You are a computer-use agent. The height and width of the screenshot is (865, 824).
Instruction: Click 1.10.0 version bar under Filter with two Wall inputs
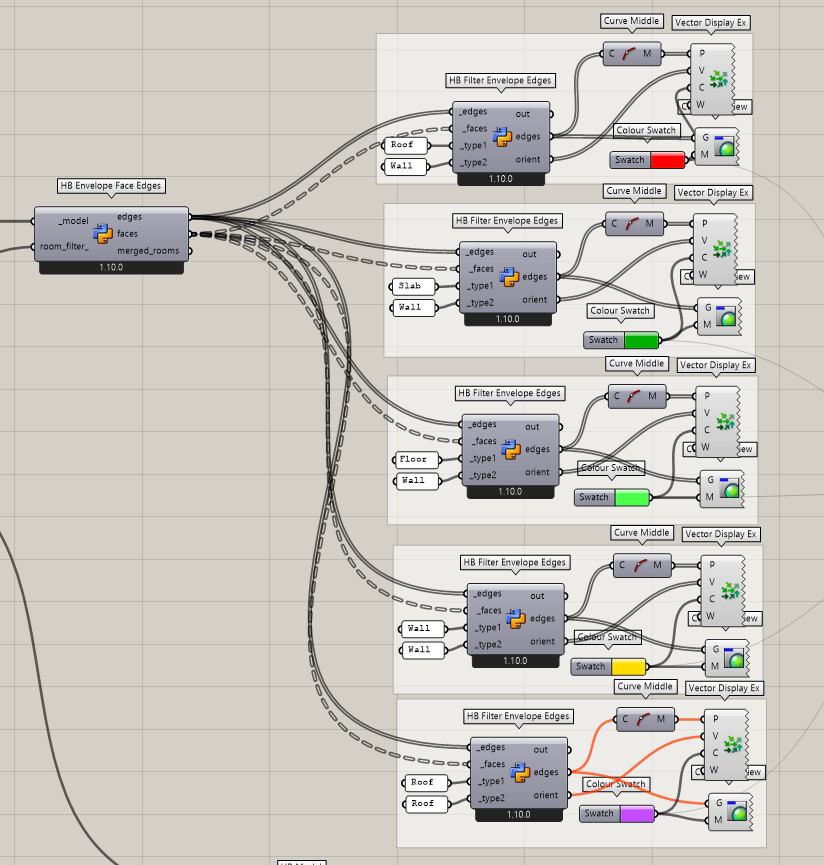515,661
